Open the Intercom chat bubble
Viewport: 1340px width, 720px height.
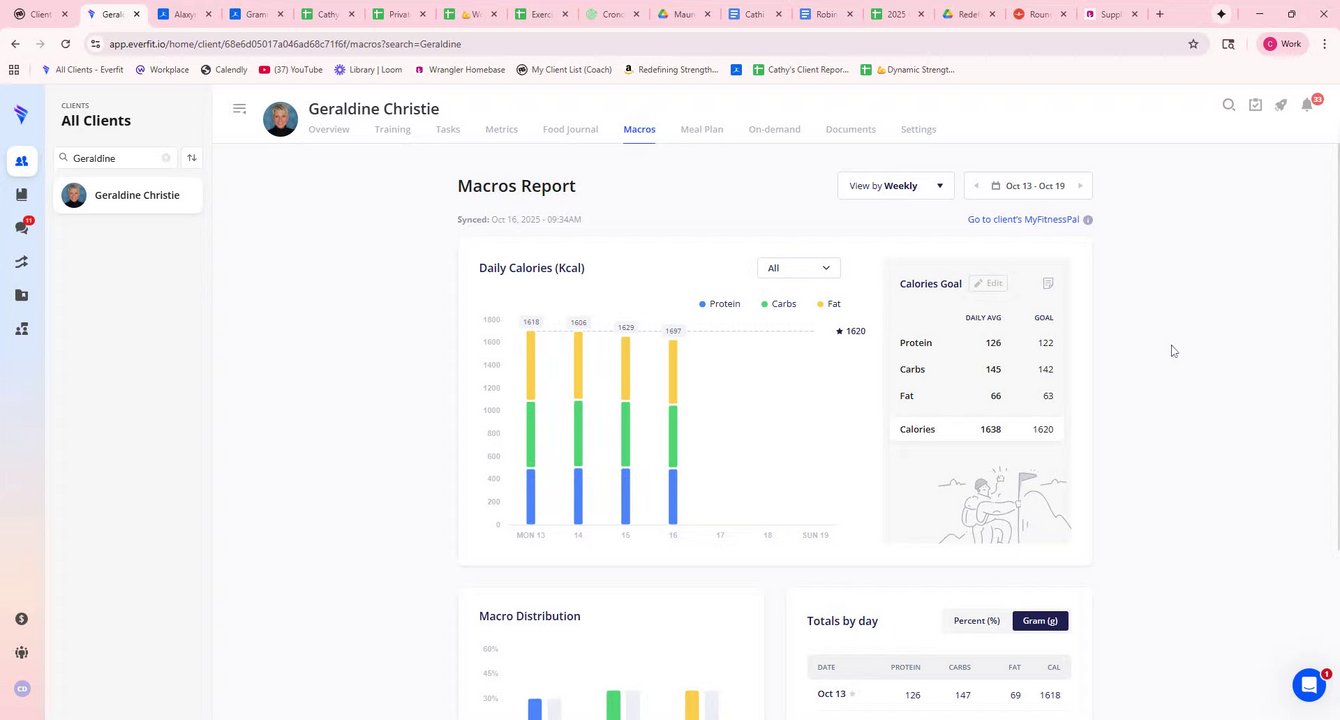point(1309,685)
